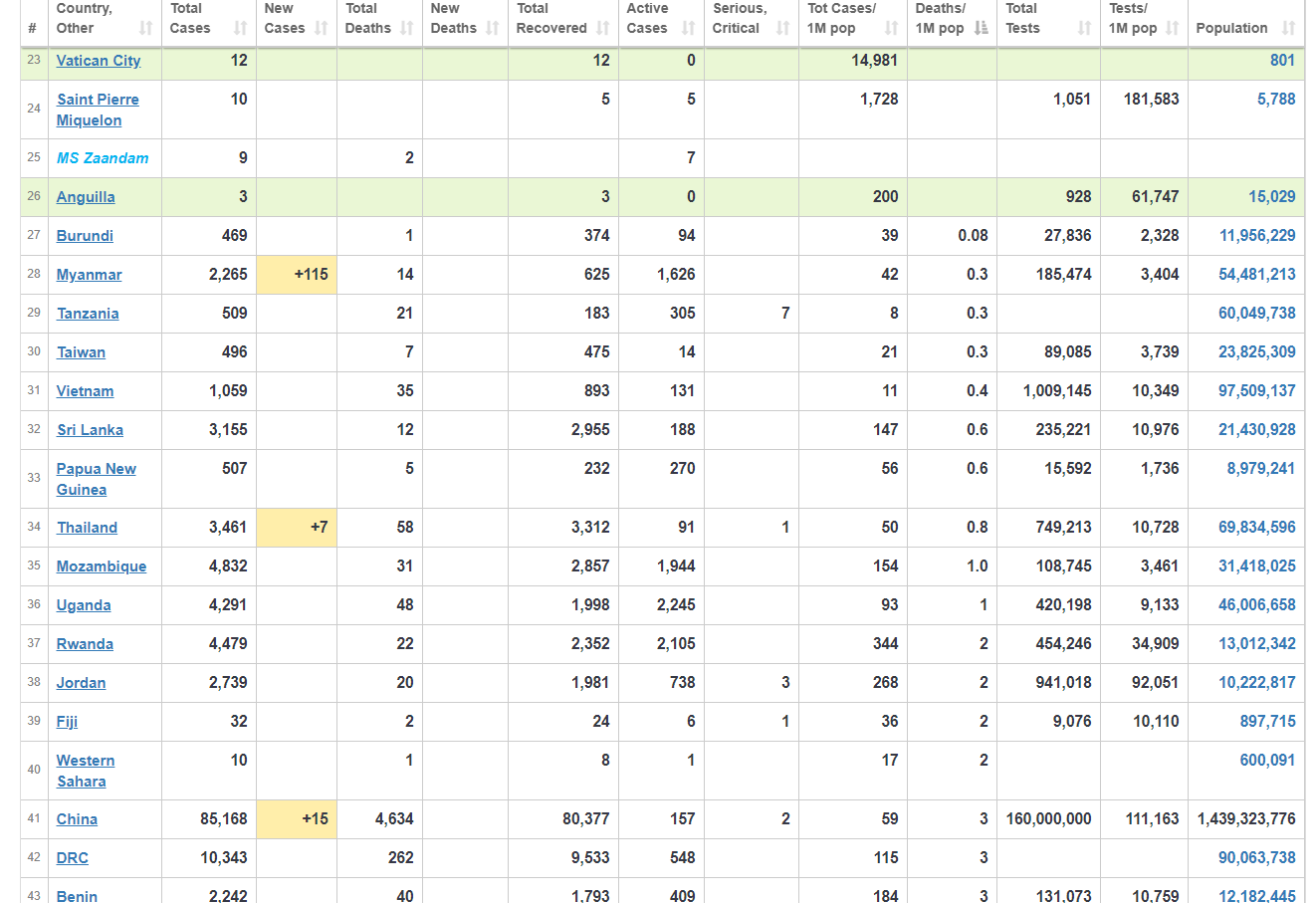Open the Western Sahara link
The image size is (1316, 903).
click(x=86, y=771)
